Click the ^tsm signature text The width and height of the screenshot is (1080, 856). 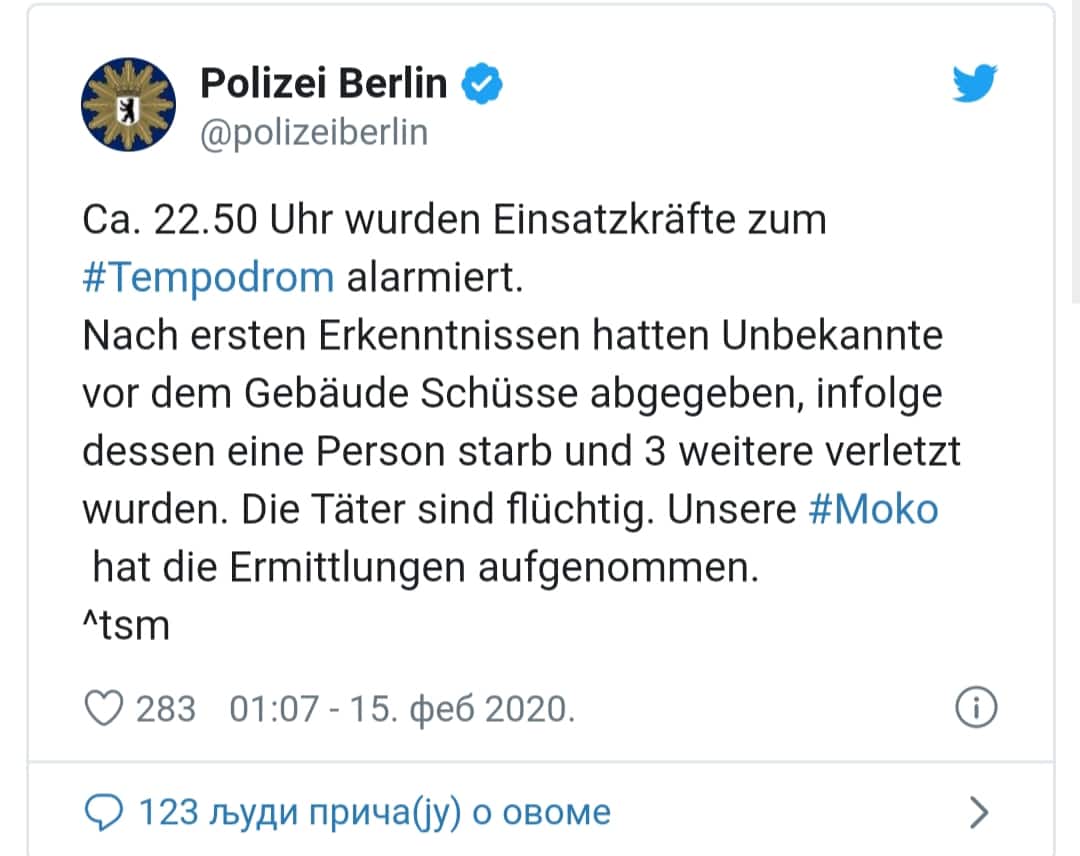coord(126,626)
